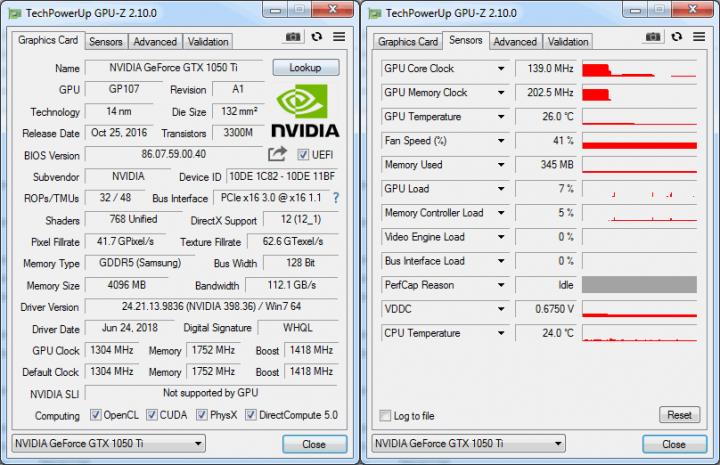Open the GPU Core Clock sensor dropdown
This screenshot has height=465, width=720.
501,69
